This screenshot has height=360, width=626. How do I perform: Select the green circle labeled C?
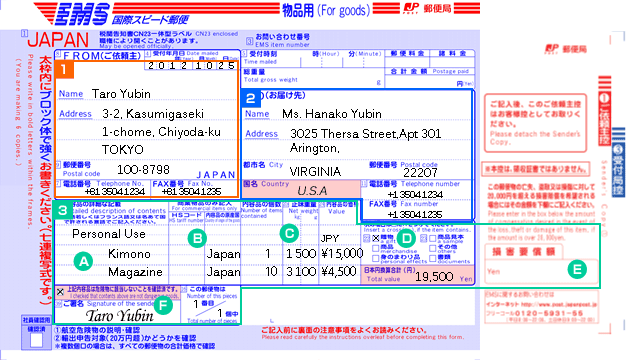289,233
